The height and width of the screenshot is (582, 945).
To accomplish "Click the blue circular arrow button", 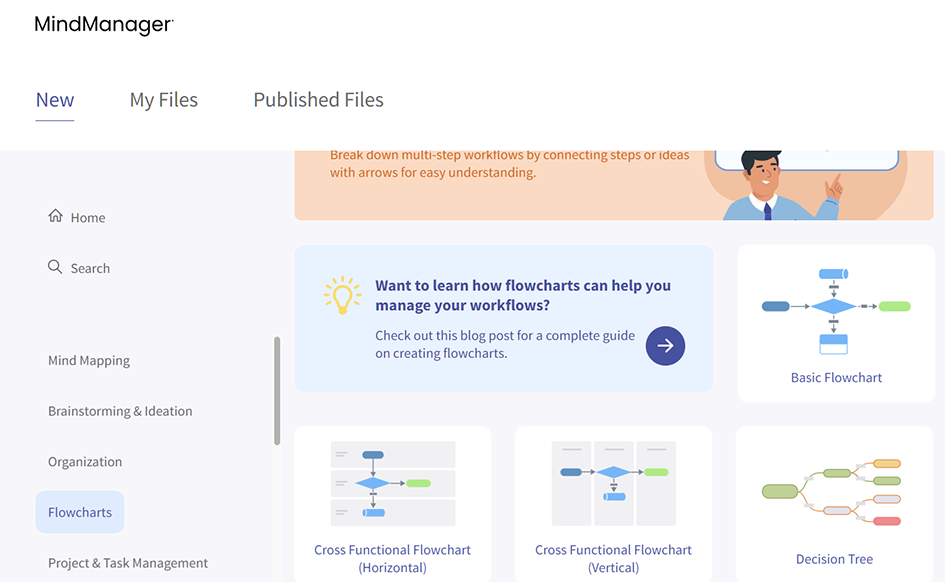I will (x=665, y=346).
